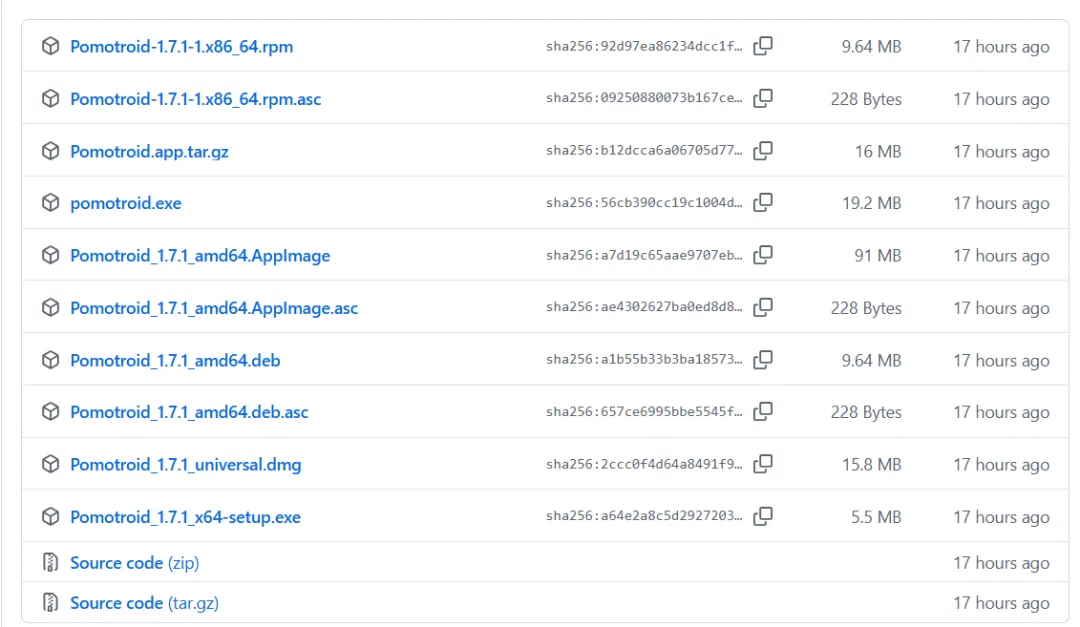Download Source code (zip)

click(134, 563)
